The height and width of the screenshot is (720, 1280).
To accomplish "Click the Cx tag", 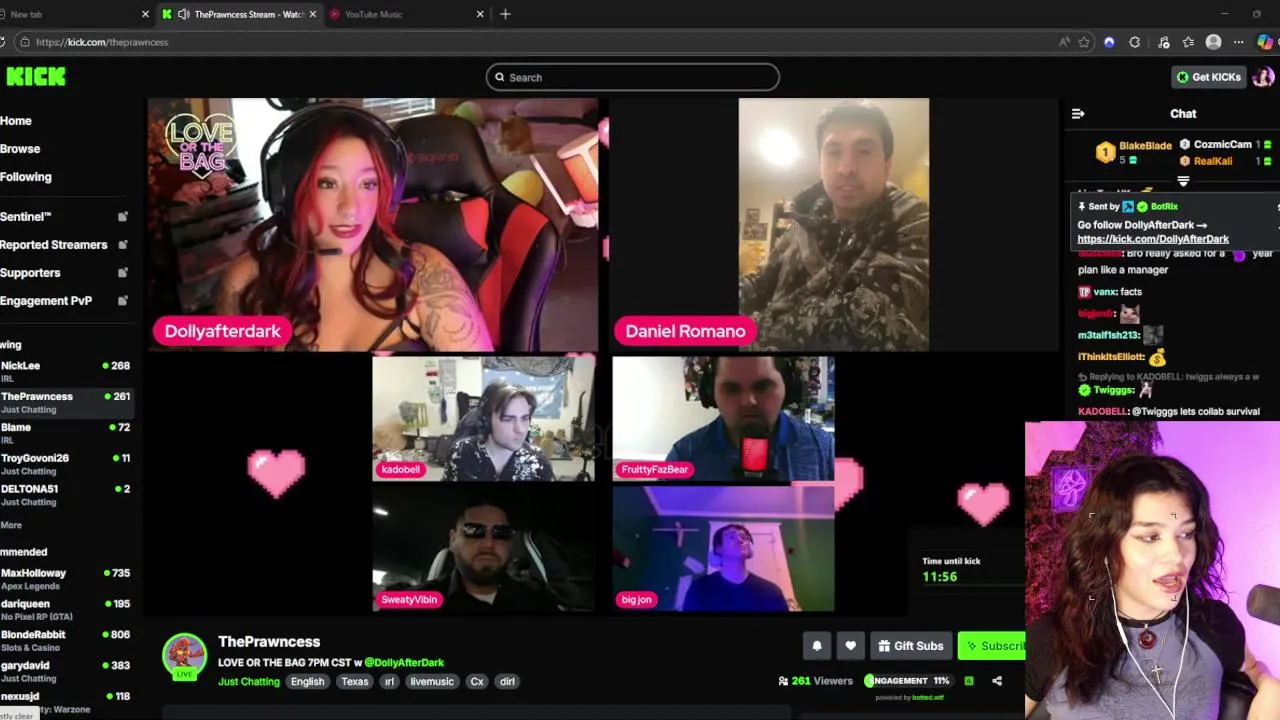I will 477,681.
